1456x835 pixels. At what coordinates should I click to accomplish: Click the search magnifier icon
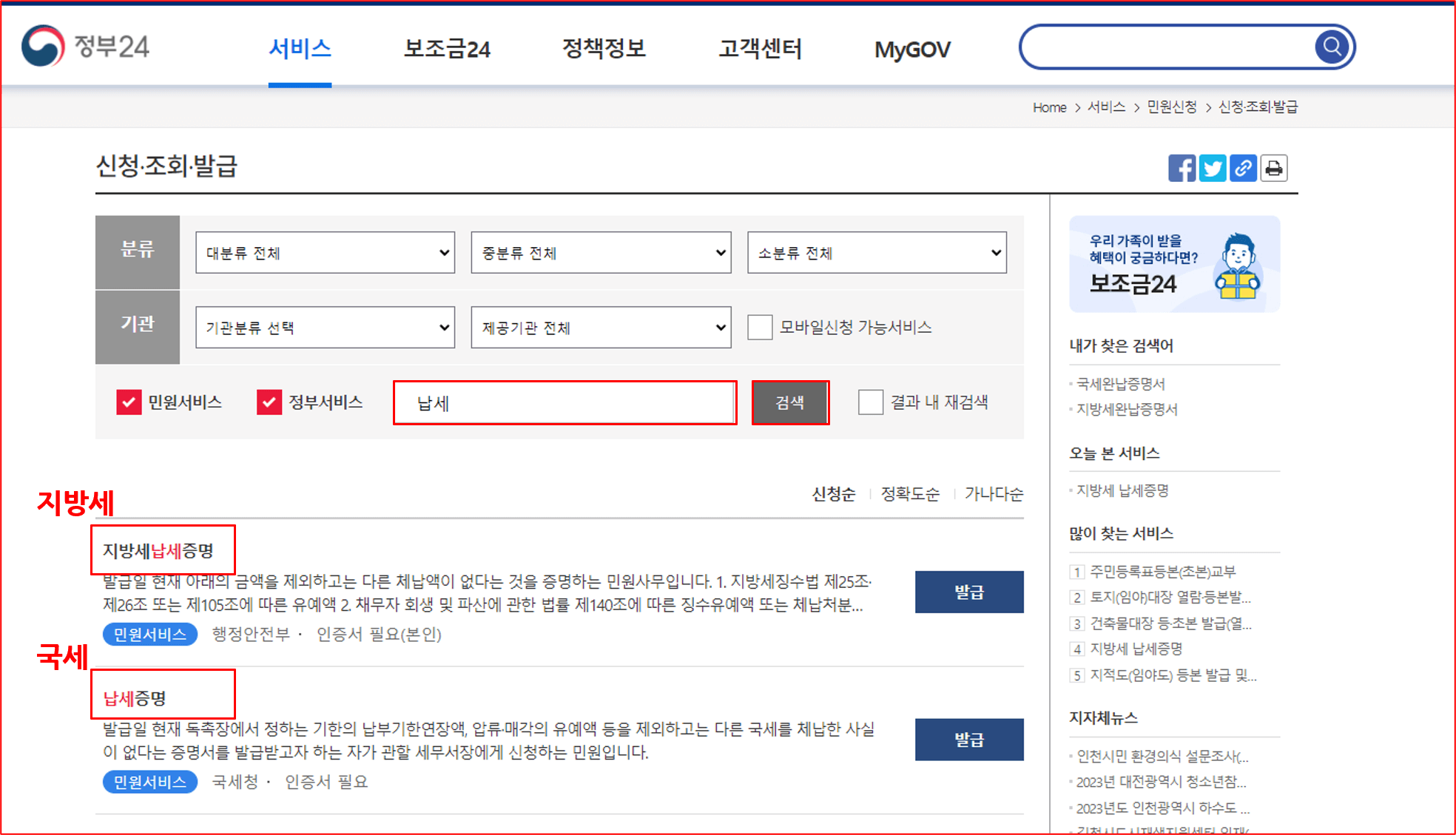pos(1331,46)
